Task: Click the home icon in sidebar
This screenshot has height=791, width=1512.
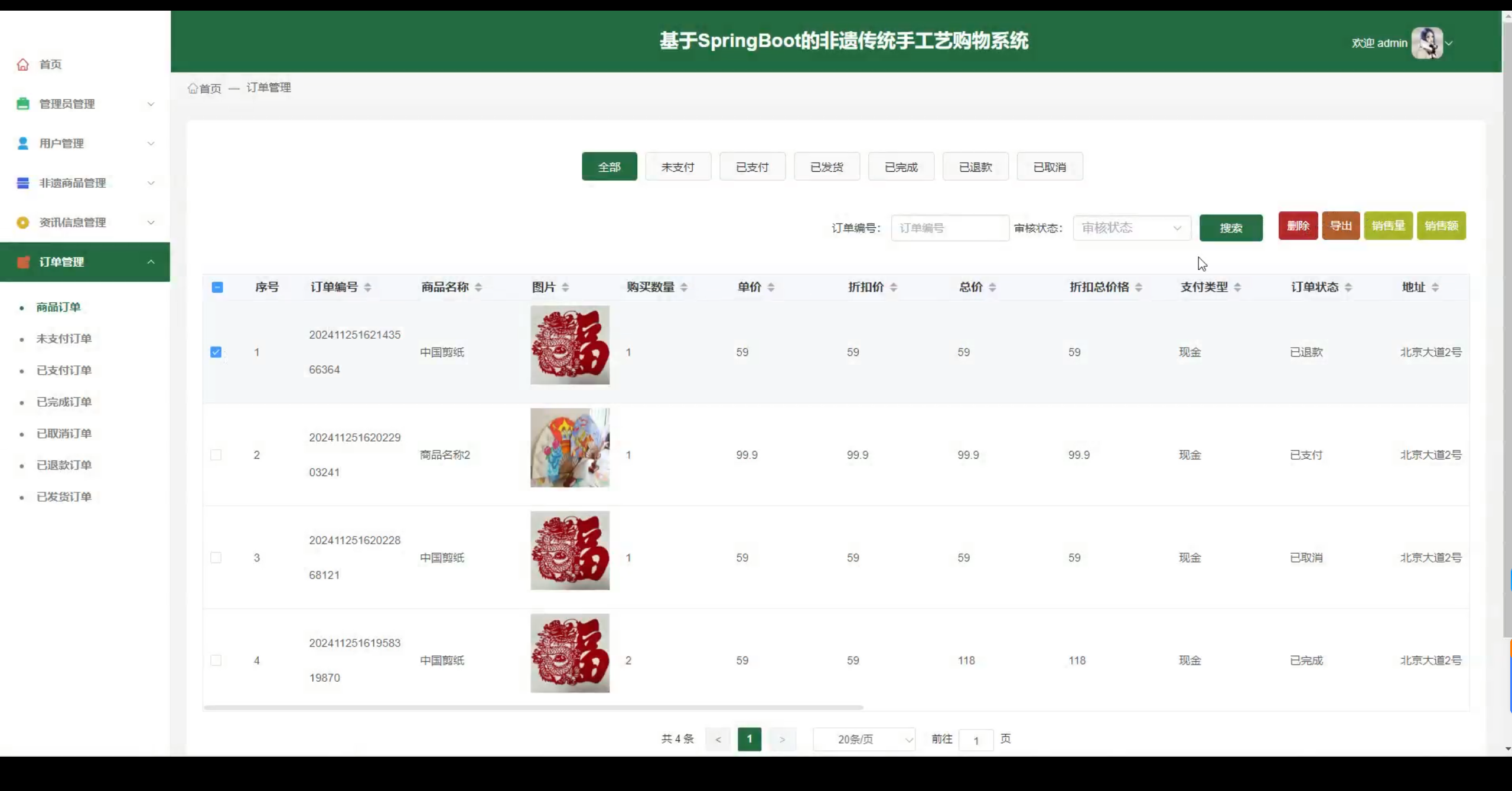Action: point(23,64)
